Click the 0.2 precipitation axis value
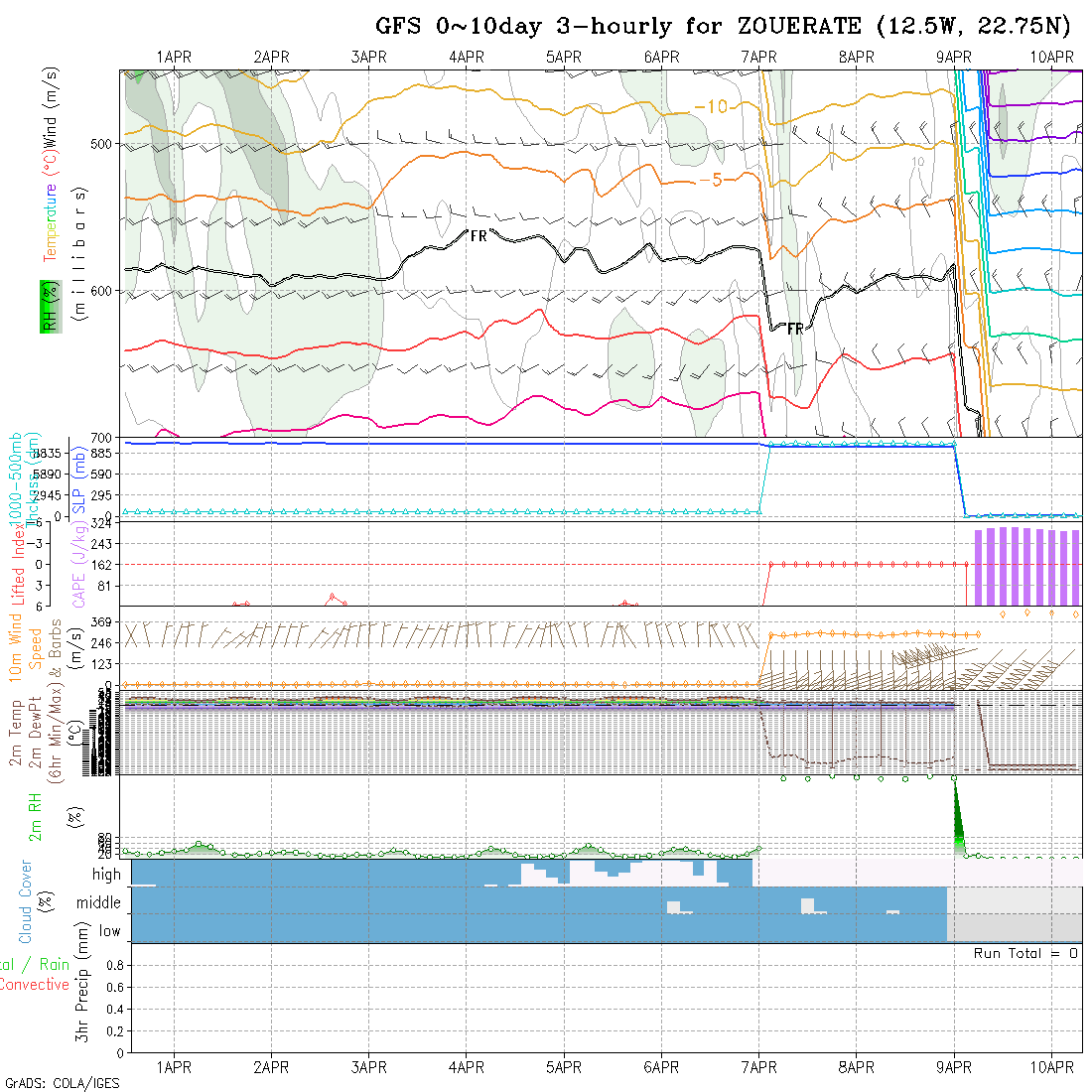The width and height of the screenshot is (1092, 1092). (x=115, y=1030)
